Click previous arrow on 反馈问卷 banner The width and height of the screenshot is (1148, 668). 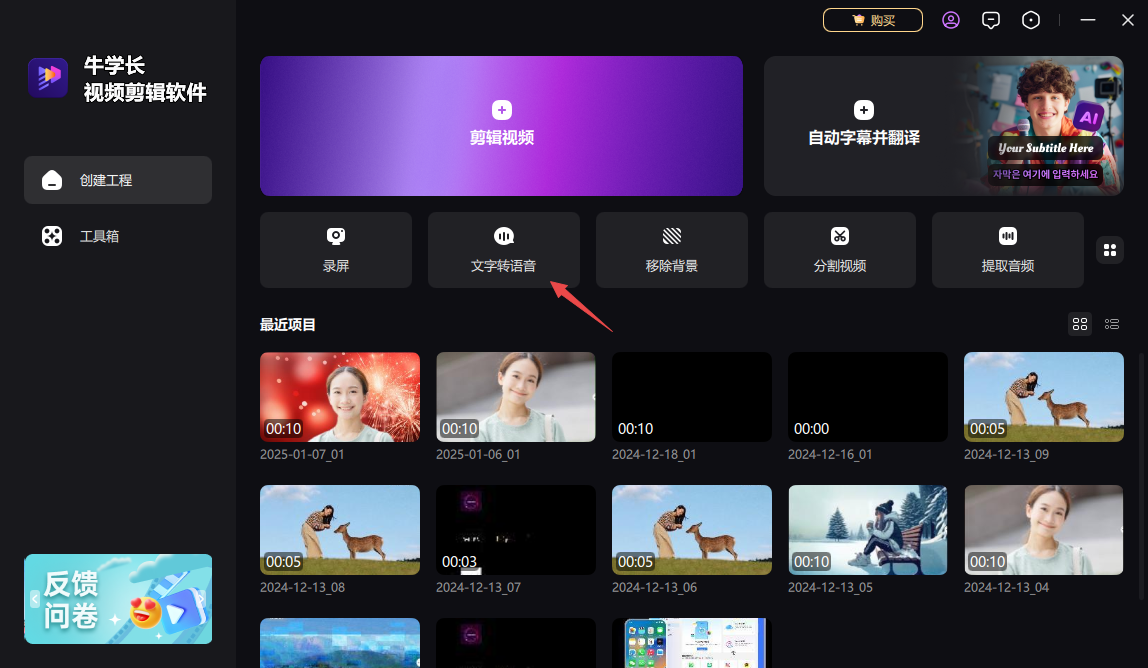(x=34, y=599)
